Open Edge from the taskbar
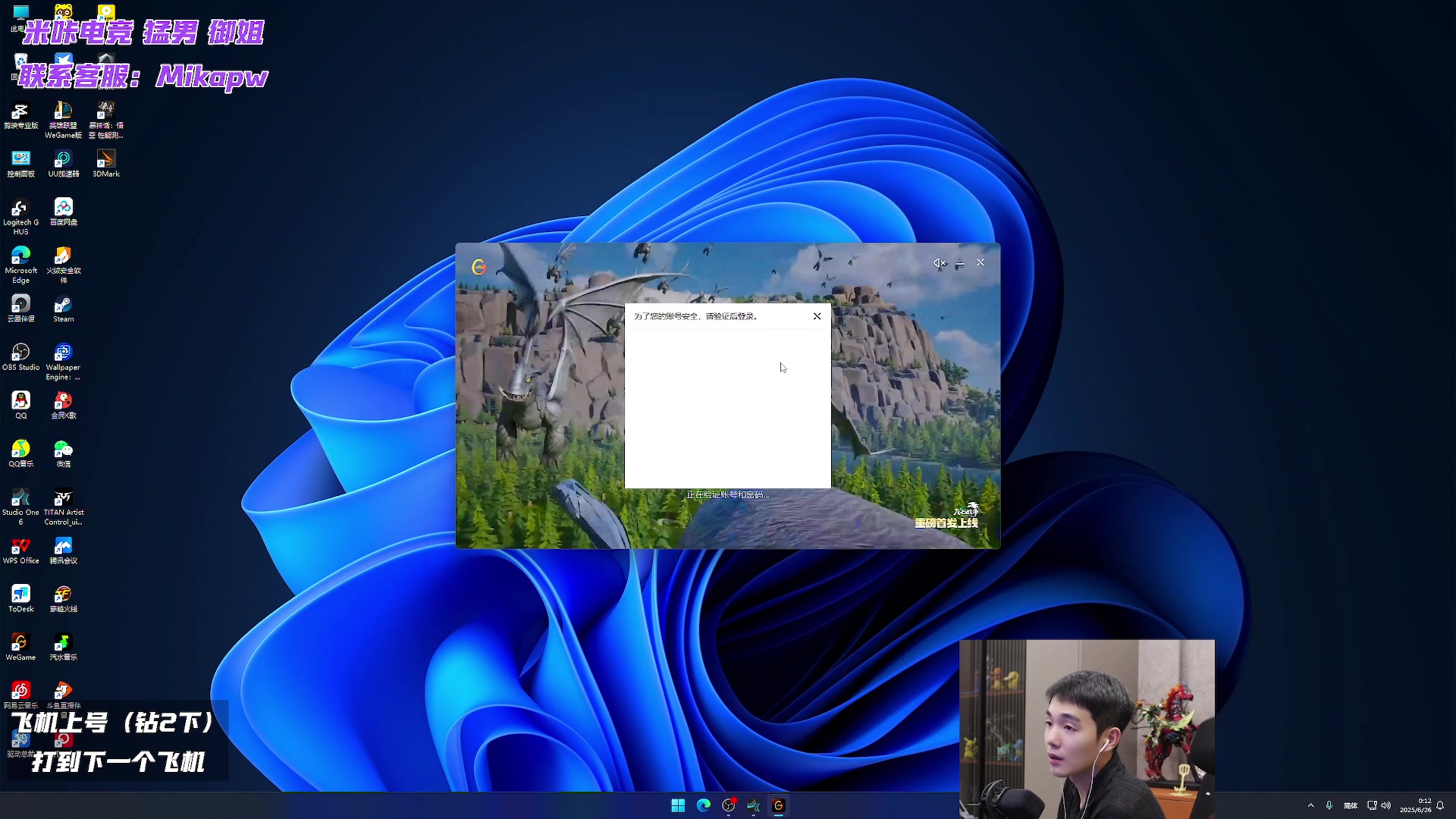Screen dimensions: 1456x819 [x=703, y=805]
